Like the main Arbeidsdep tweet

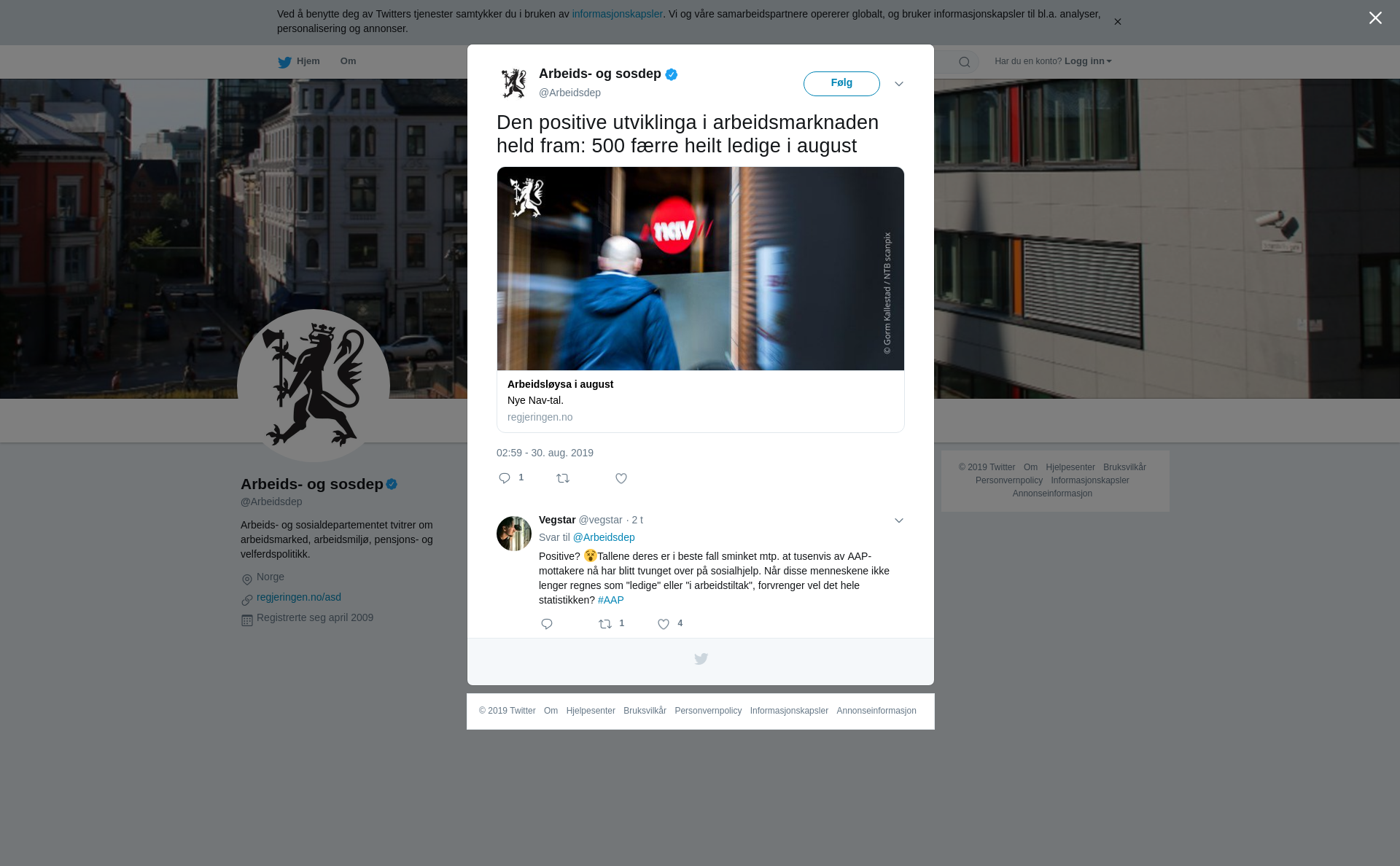point(621,478)
